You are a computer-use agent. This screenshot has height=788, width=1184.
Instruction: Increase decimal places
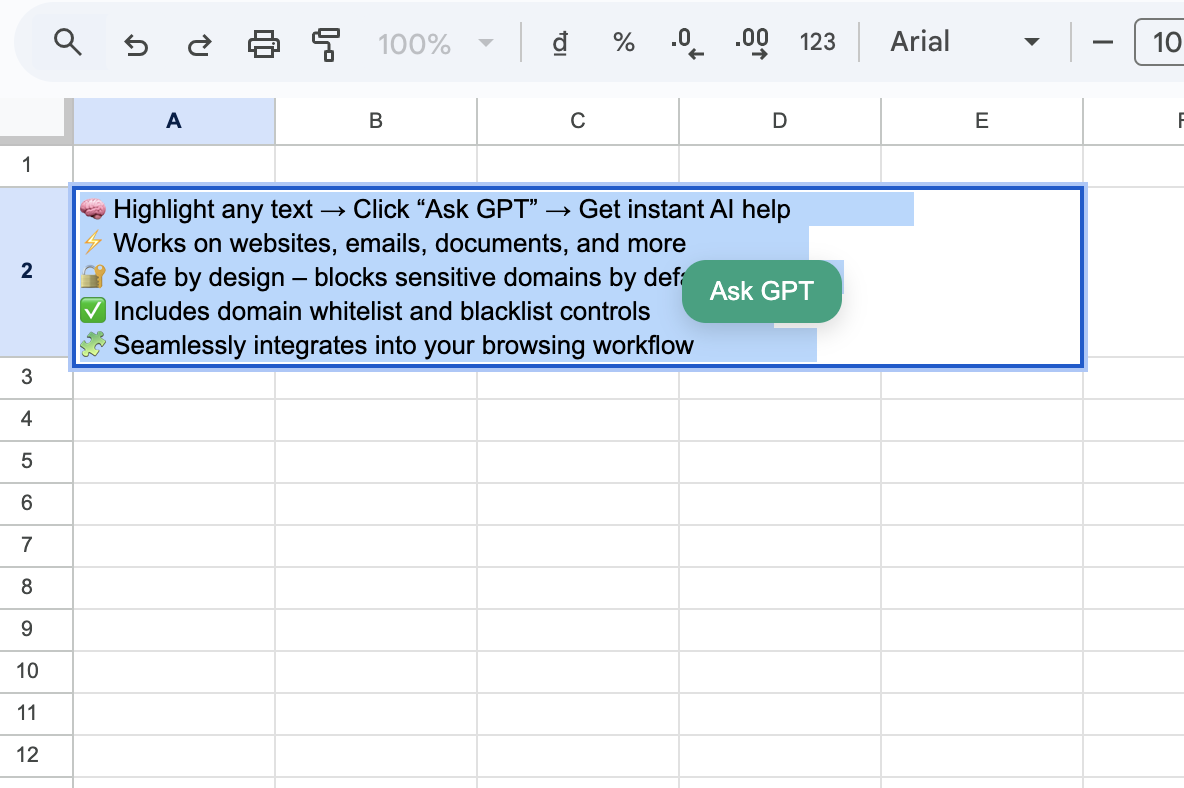752,43
